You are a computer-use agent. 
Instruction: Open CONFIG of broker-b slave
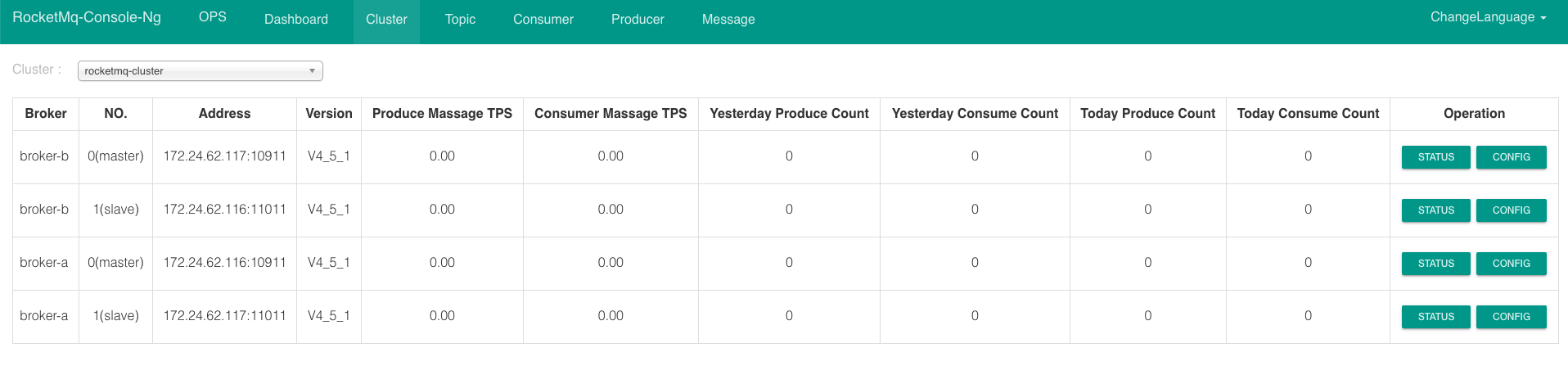pos(1511,210)
